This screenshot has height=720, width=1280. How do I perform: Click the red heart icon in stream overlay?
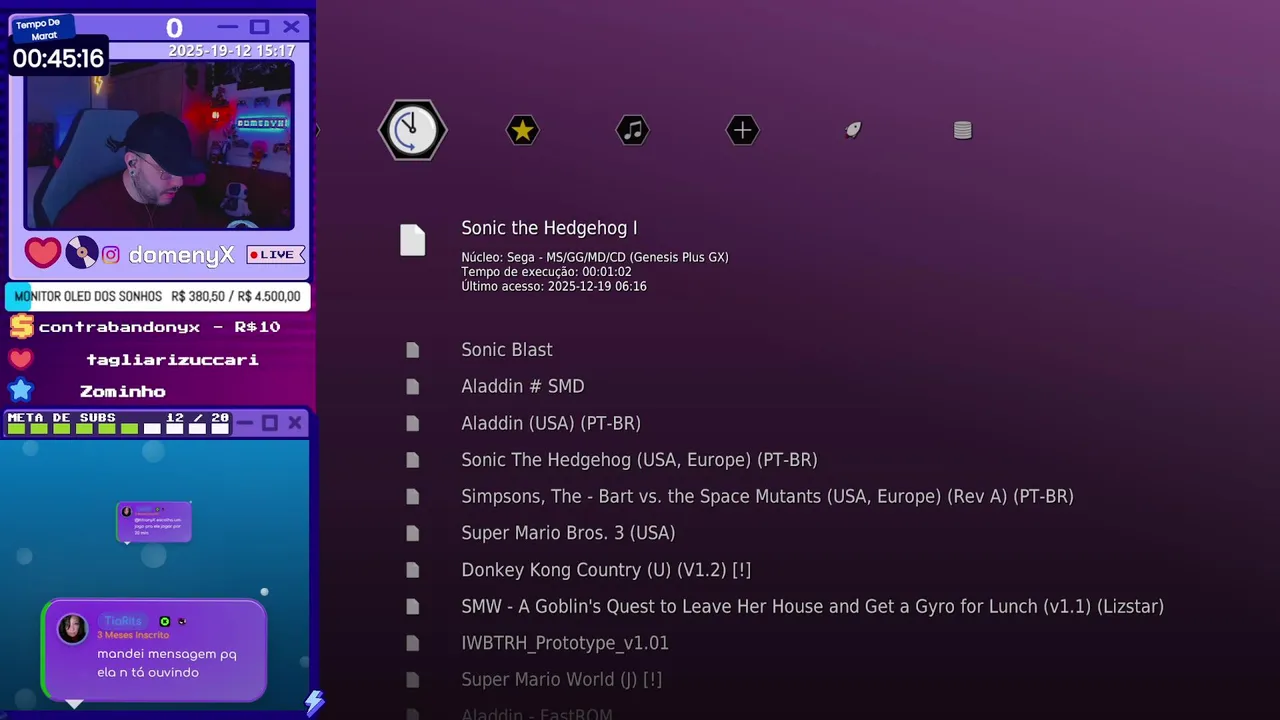(42, 253)
